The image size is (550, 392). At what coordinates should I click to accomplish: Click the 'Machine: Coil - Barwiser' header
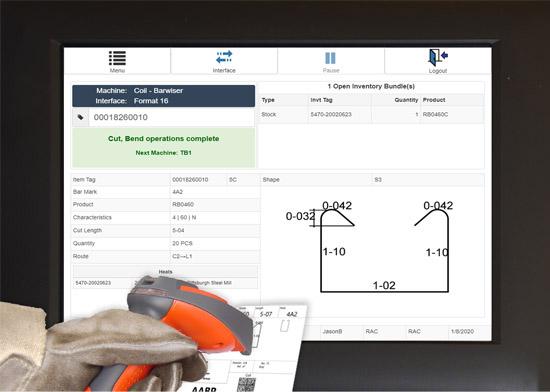click(140, 90)
